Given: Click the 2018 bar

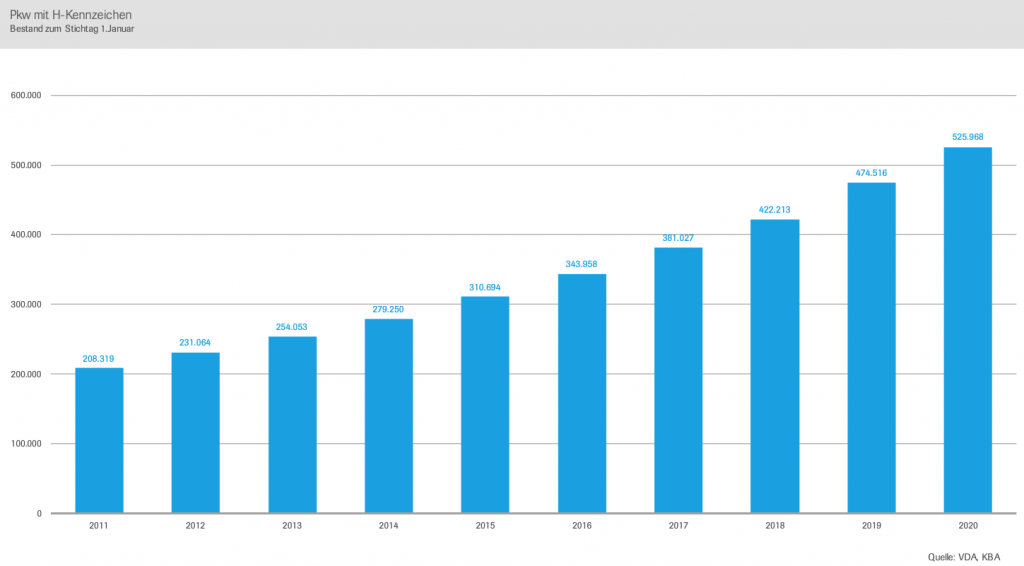Looking at the screenshot, I should pyautogui.click(x=775, y=366).
